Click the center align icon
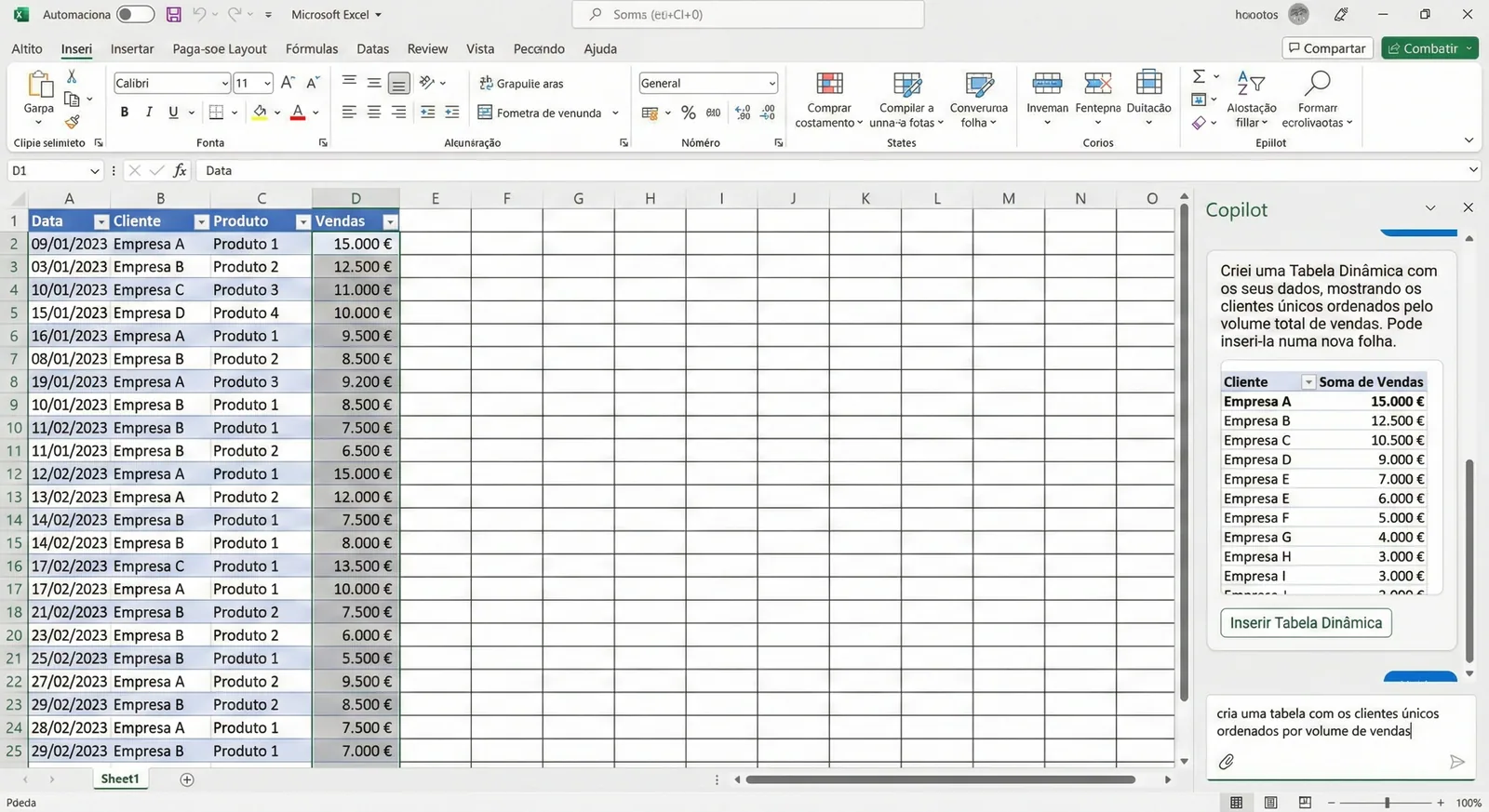Viewport: 1489px width, 812px height. [373, 113]
